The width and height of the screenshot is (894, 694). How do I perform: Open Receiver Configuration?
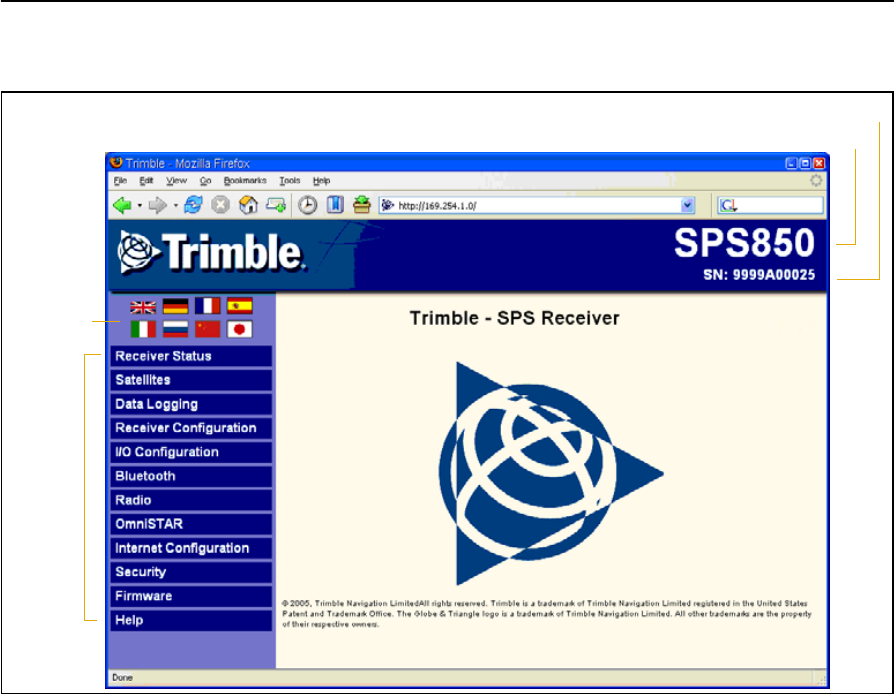[x=191, y=428]
